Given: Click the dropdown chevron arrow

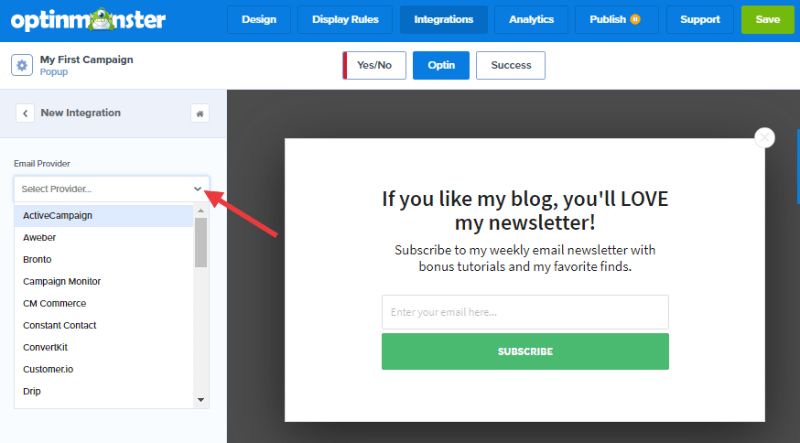Looking at the screenshot, I should [198, 189].
